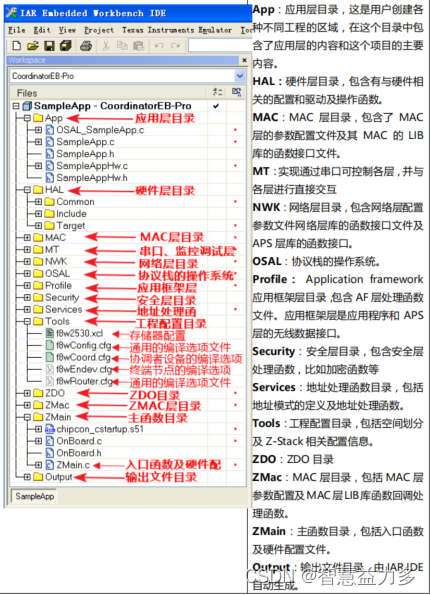Click the IAR Embedded Workbench title icon

[x=11, y=13]
